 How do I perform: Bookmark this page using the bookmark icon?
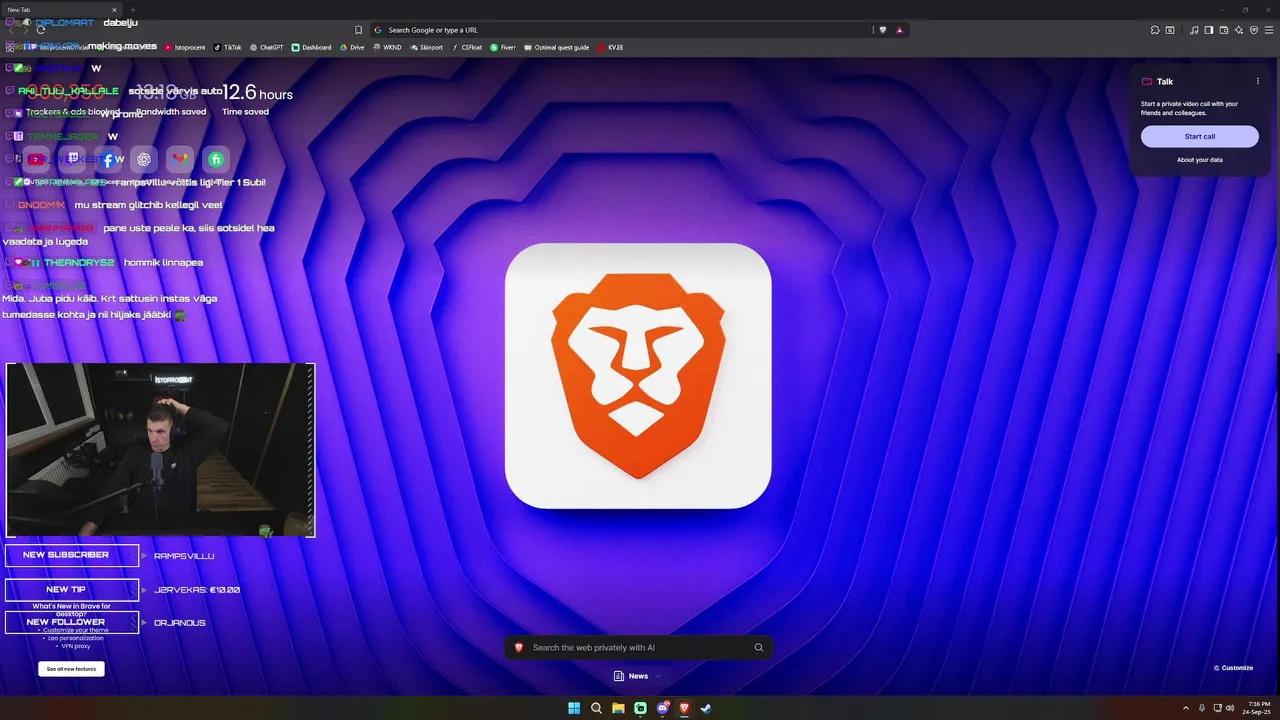359,30
